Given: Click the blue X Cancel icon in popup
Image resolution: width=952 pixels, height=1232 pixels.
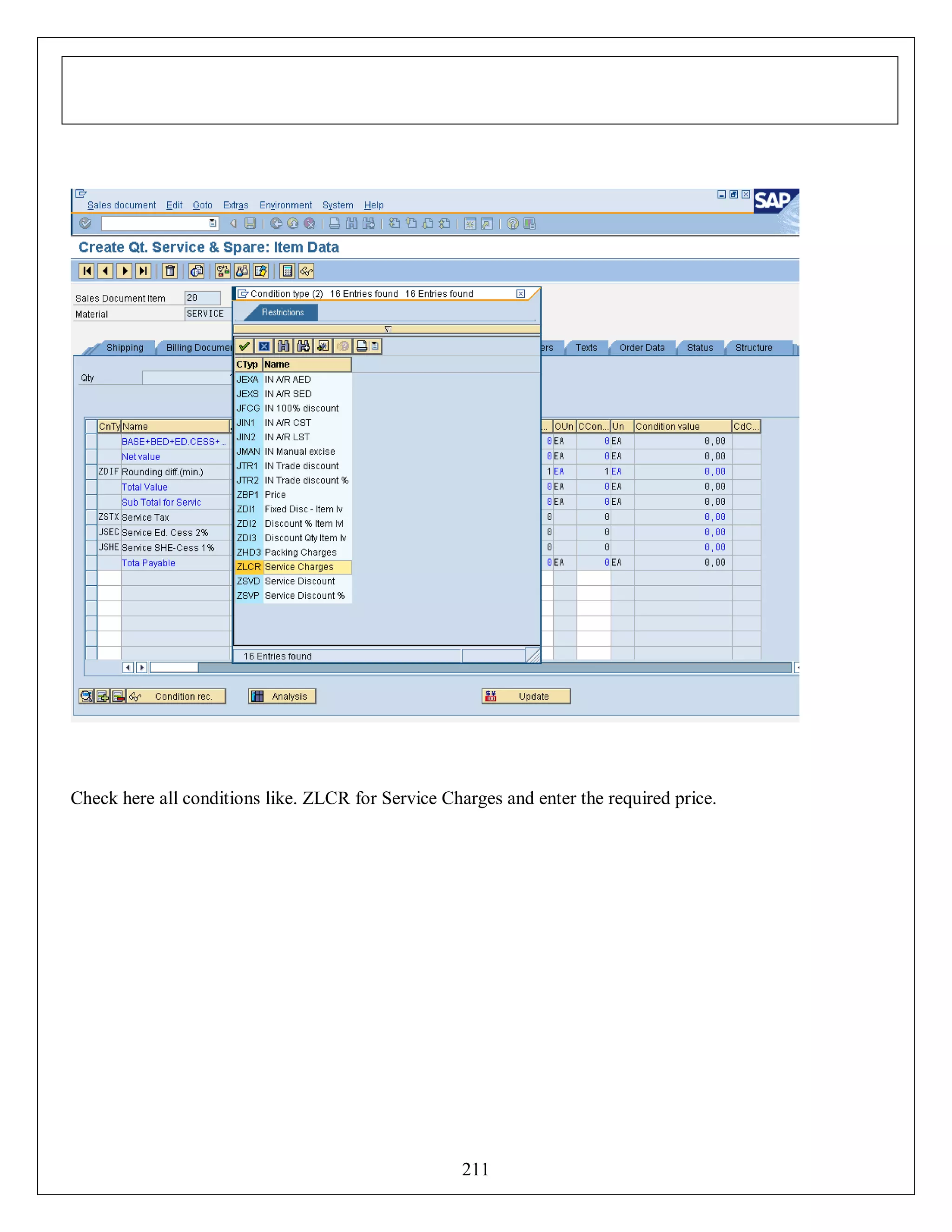Looking at the screenshot, I should point(264,346).
